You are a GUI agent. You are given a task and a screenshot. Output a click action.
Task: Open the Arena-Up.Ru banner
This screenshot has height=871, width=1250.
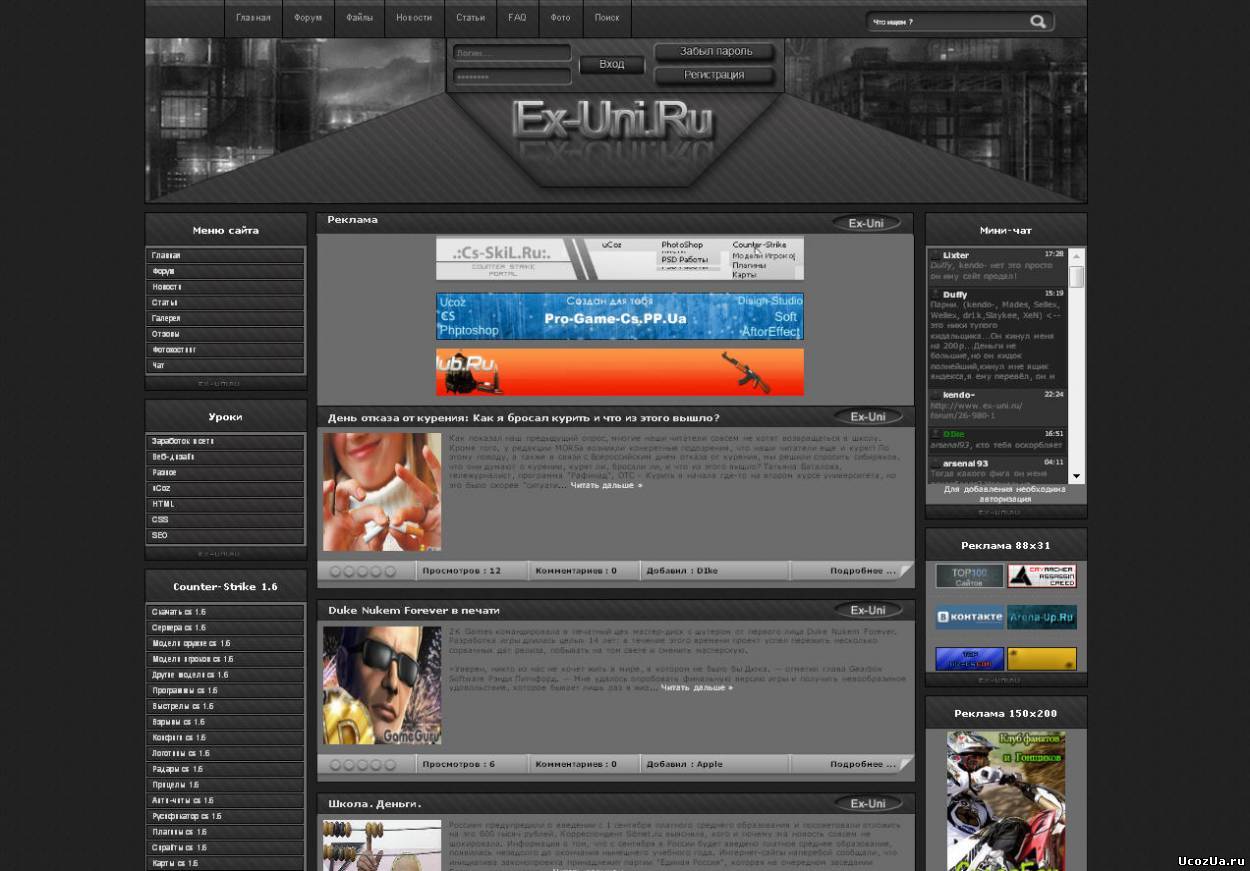coord(1042,617)
